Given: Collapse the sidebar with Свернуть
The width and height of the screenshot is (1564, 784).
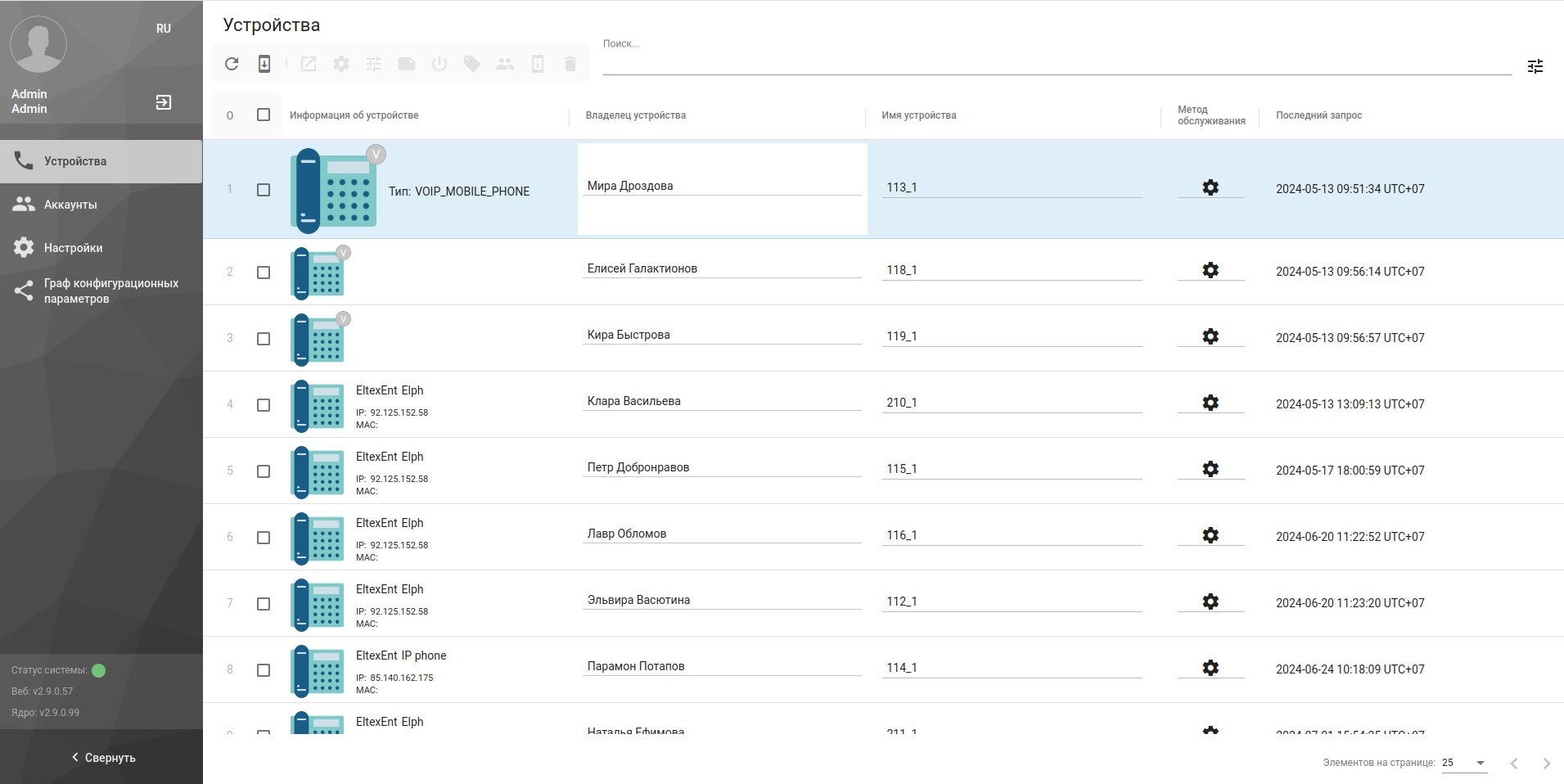Looking at the screenshot, I should tap(103, 758).
